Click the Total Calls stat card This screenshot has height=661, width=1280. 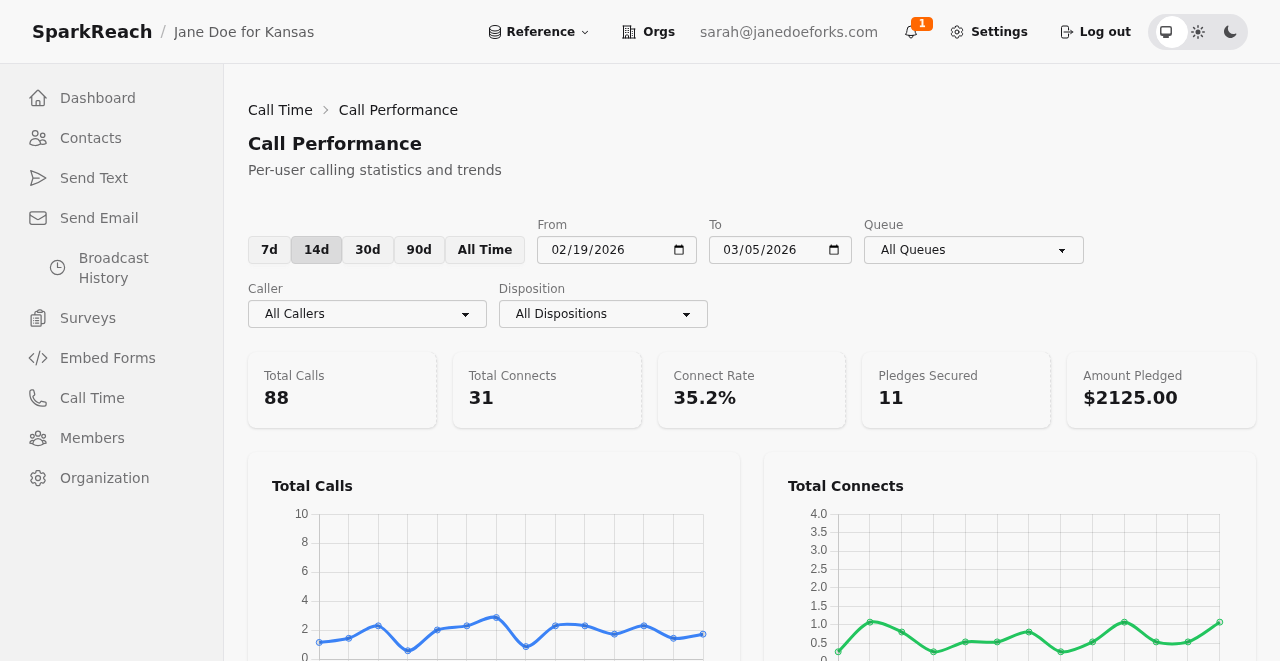pyautogui.click(x=342, y=390)
